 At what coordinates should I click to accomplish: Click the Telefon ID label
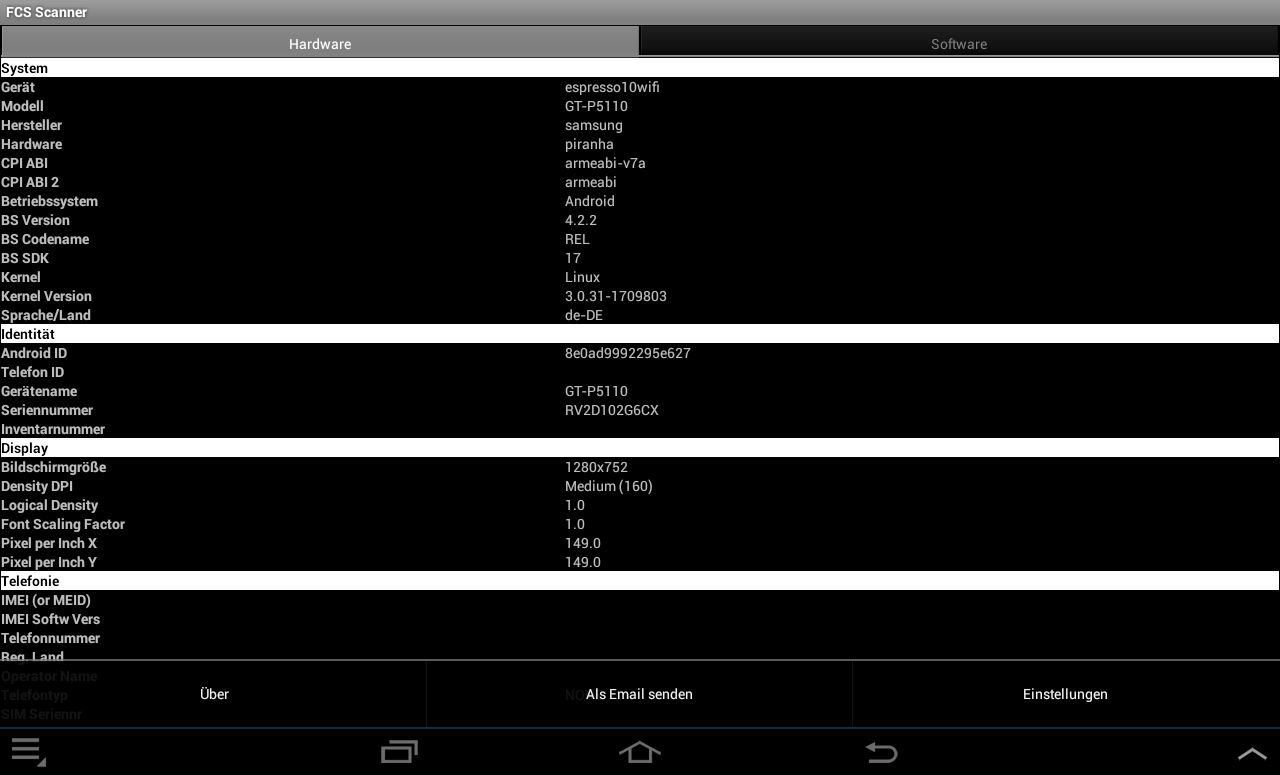[x=33, y=372]
